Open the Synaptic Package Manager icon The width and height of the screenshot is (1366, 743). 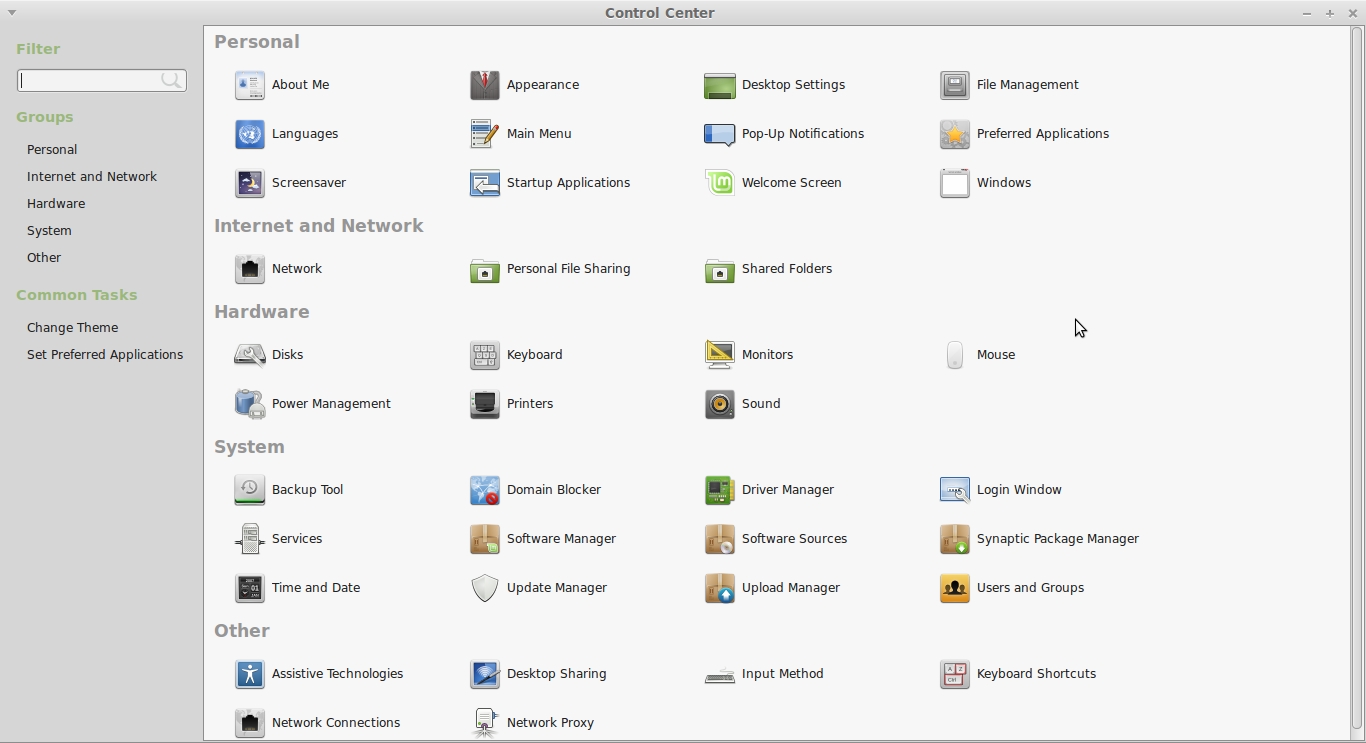(954, 539)
